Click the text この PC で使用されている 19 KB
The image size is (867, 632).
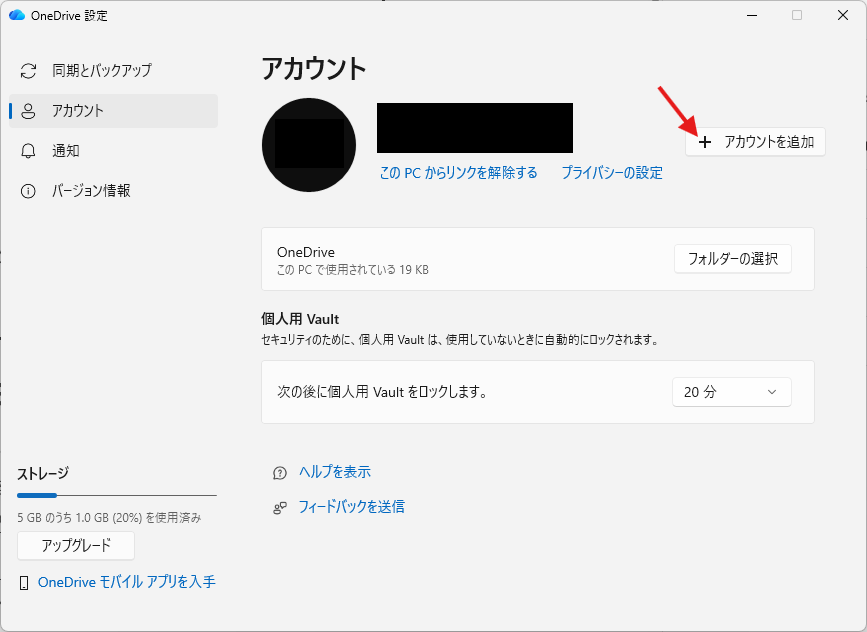click(x=353, y=270)
